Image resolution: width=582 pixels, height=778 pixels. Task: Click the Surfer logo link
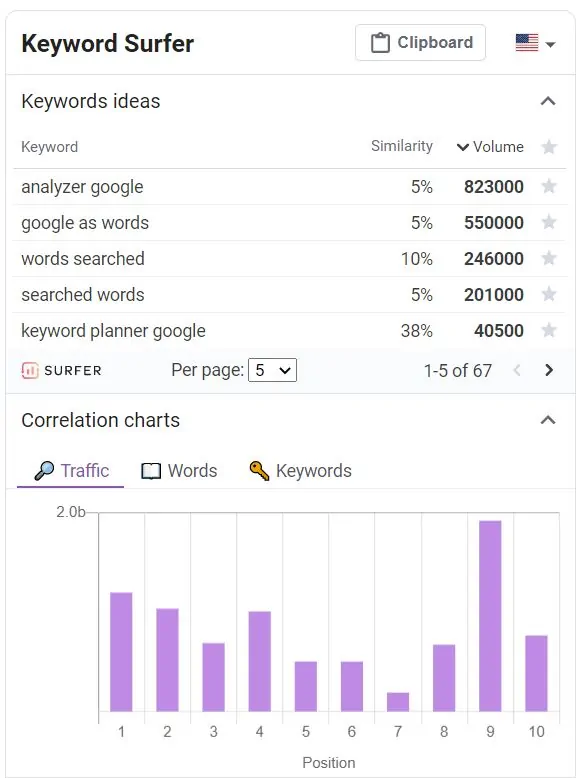click(62, 371)
